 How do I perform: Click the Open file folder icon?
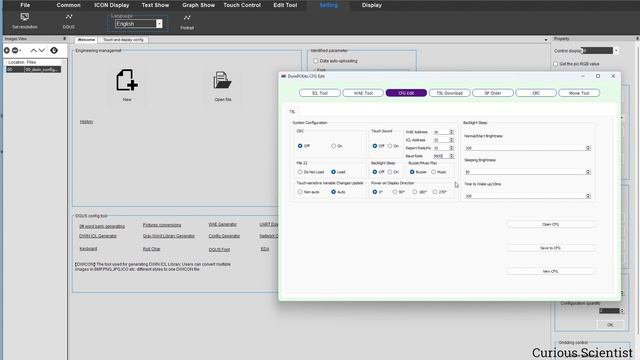coord(222,80)
